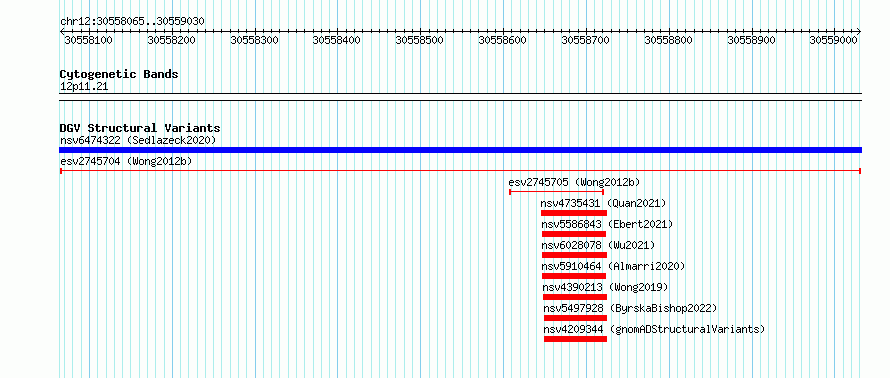Open the esv2745704 (Wong2012b) variant label

click(x=126, y=161)
